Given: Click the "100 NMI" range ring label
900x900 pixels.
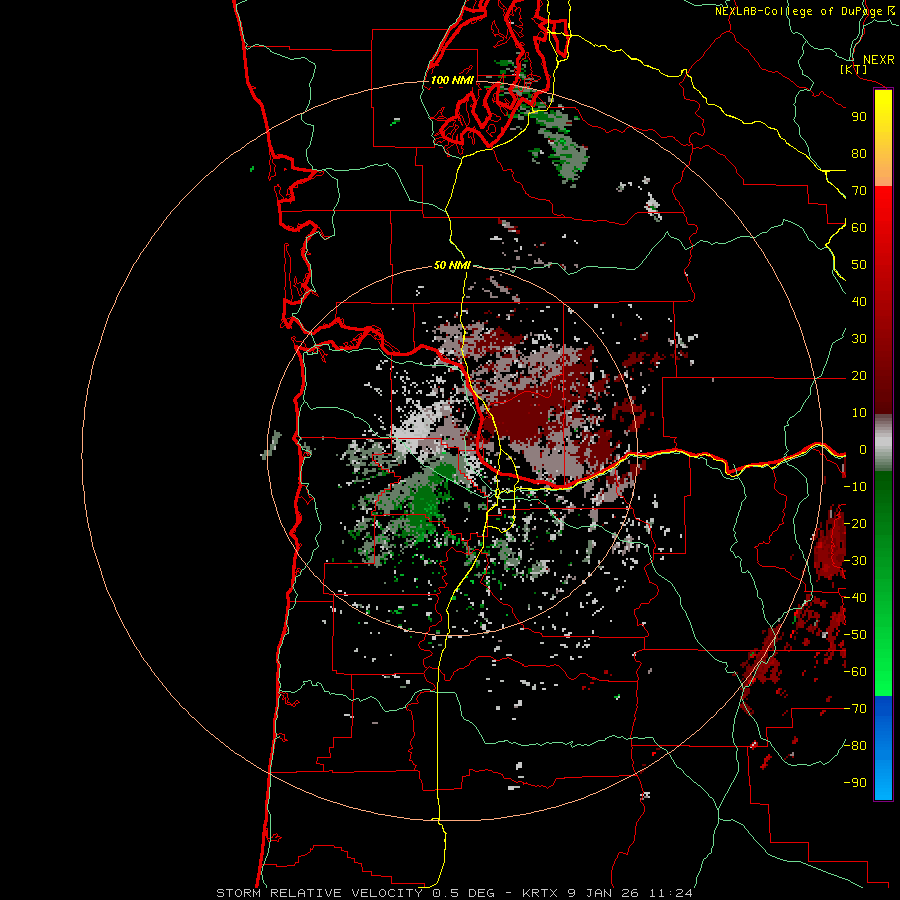Looking at the screenshot, I should (452, 80).
